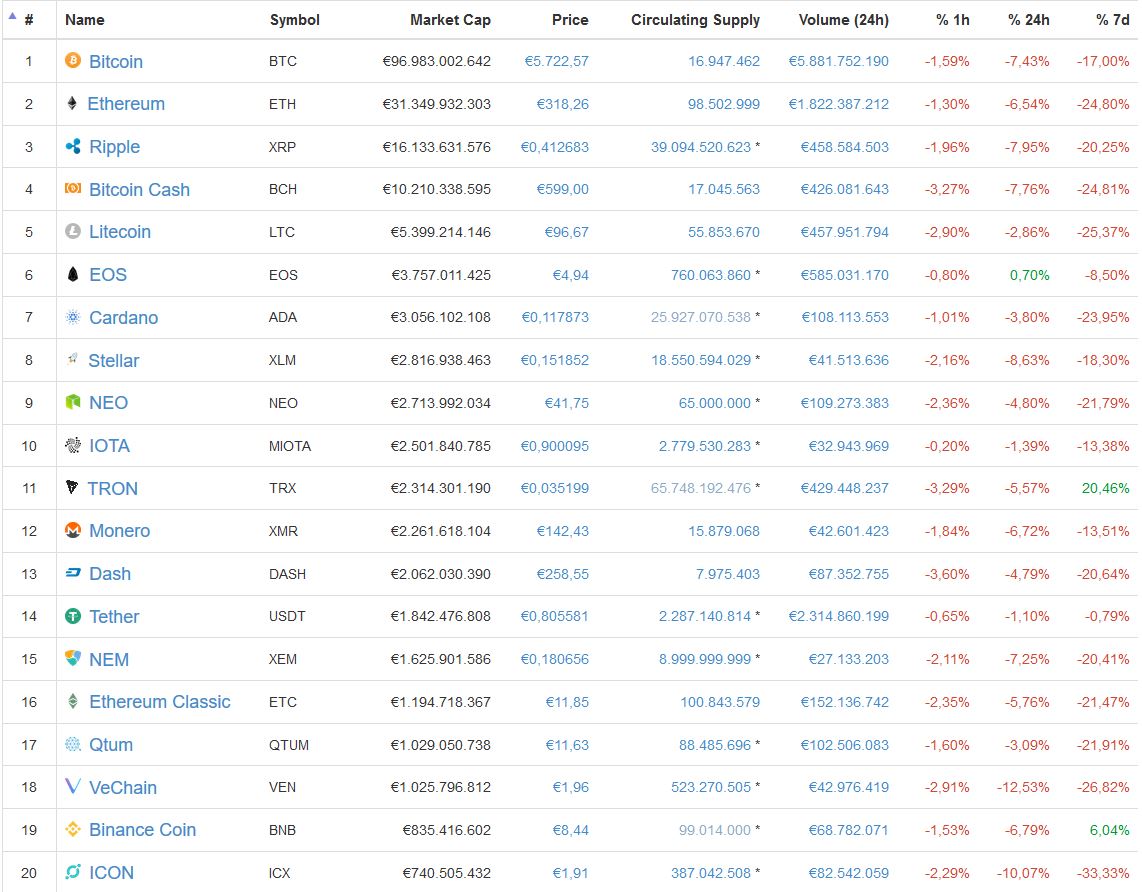Click the NEM logo icon

(x=73, y=658)
